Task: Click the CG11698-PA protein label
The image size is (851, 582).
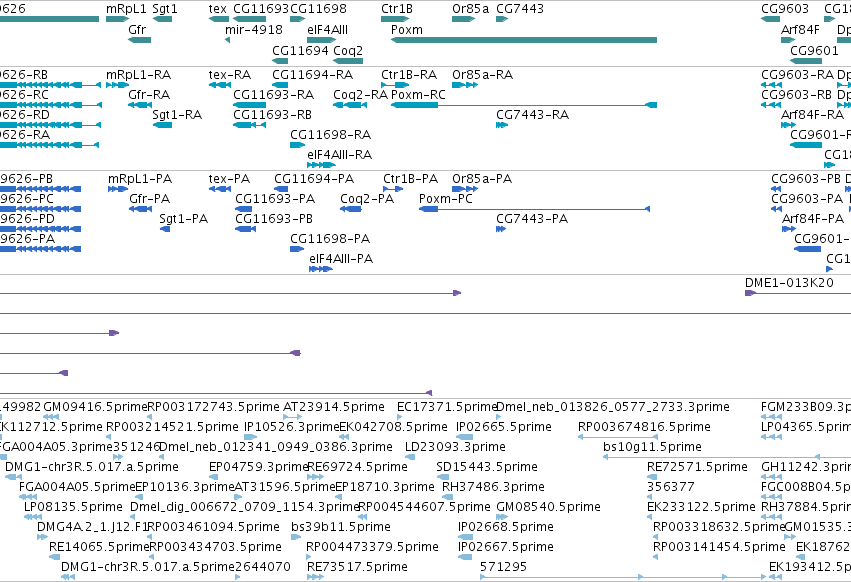Action: [330, 239]
